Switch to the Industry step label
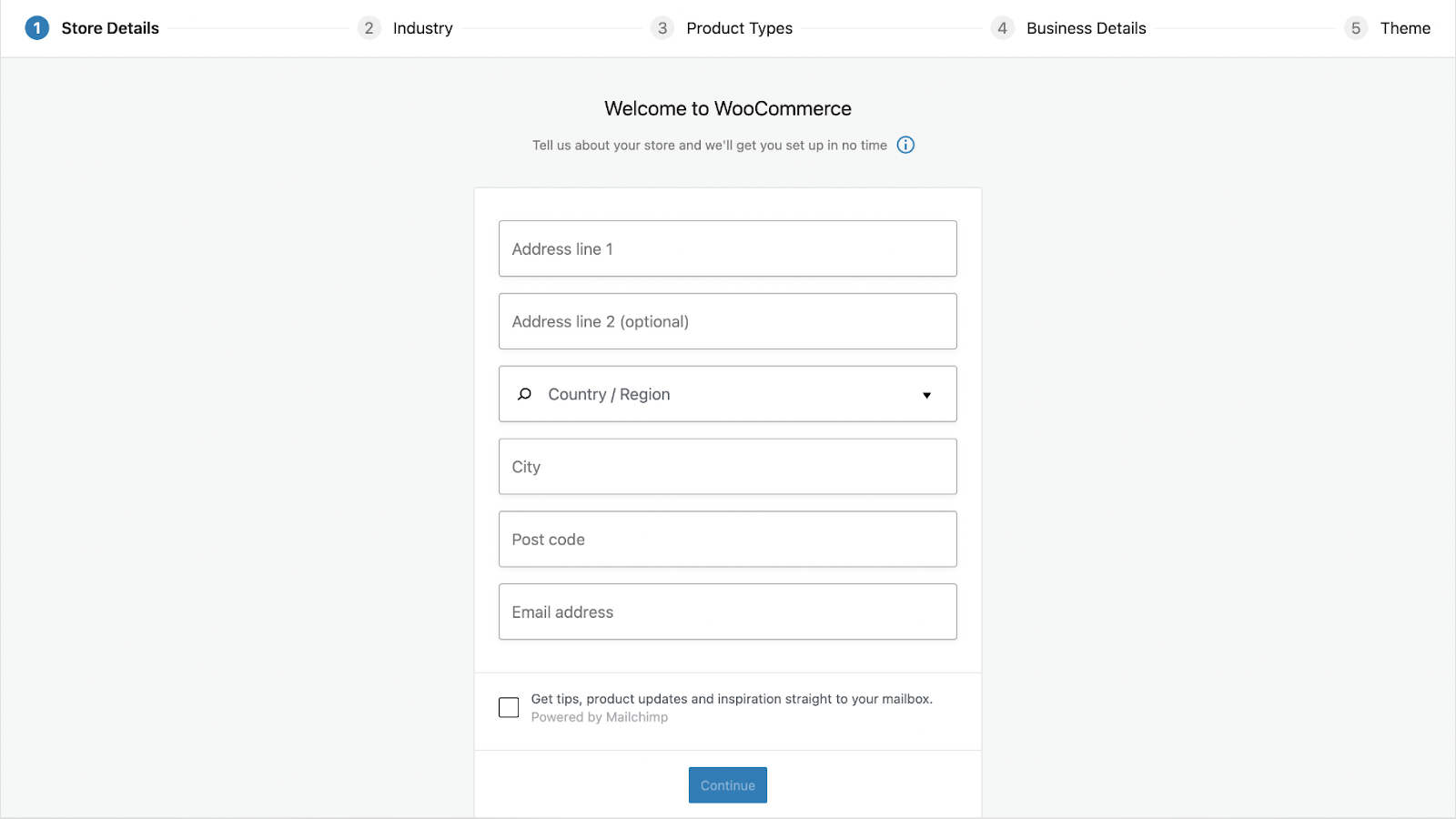This screenshot has height=819, width=1456. pyautogui.click(x=421, y=28)
